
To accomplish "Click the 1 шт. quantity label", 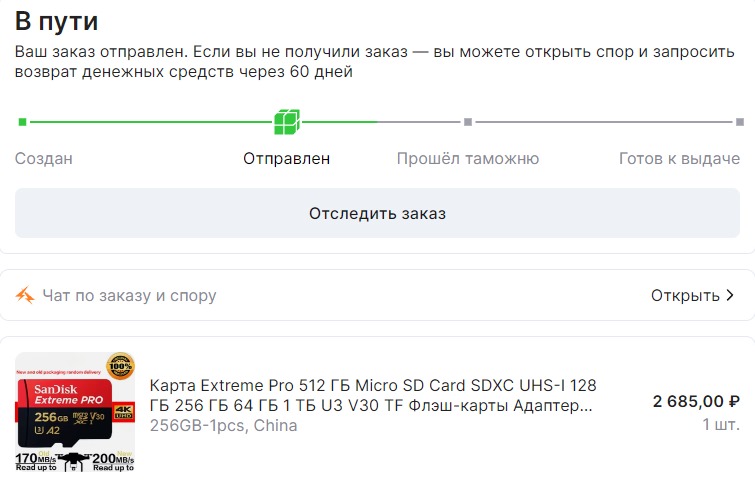I will coord(720,424).
